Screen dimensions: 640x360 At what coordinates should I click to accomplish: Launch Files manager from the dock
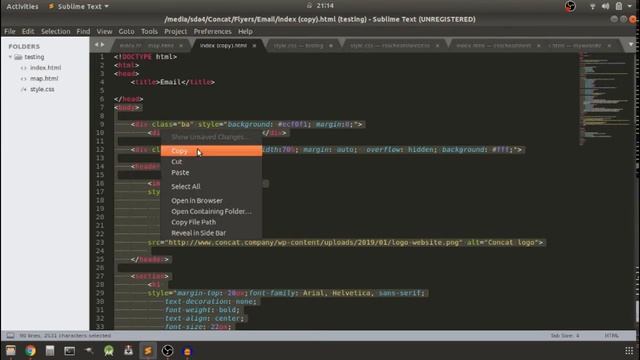tap(11, 351)
